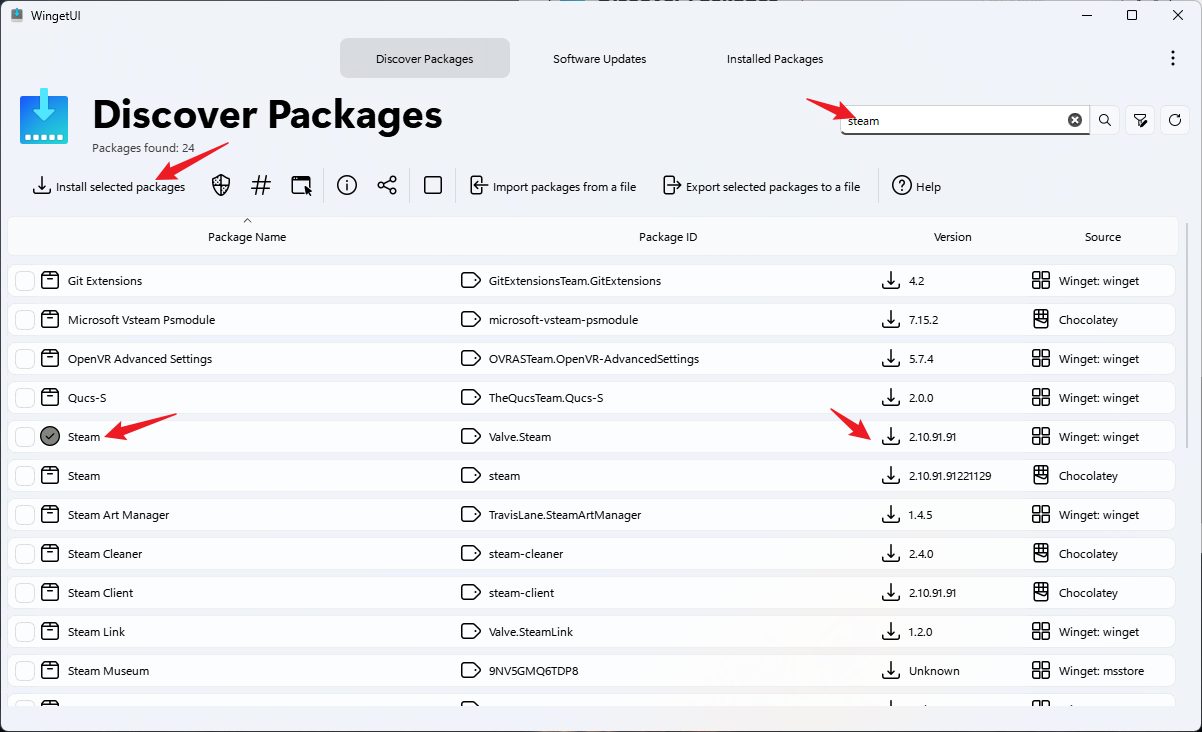Viewport: 1202px width, 732px height.
Task: Open the three-dot more options menu
Action: 1173,59
